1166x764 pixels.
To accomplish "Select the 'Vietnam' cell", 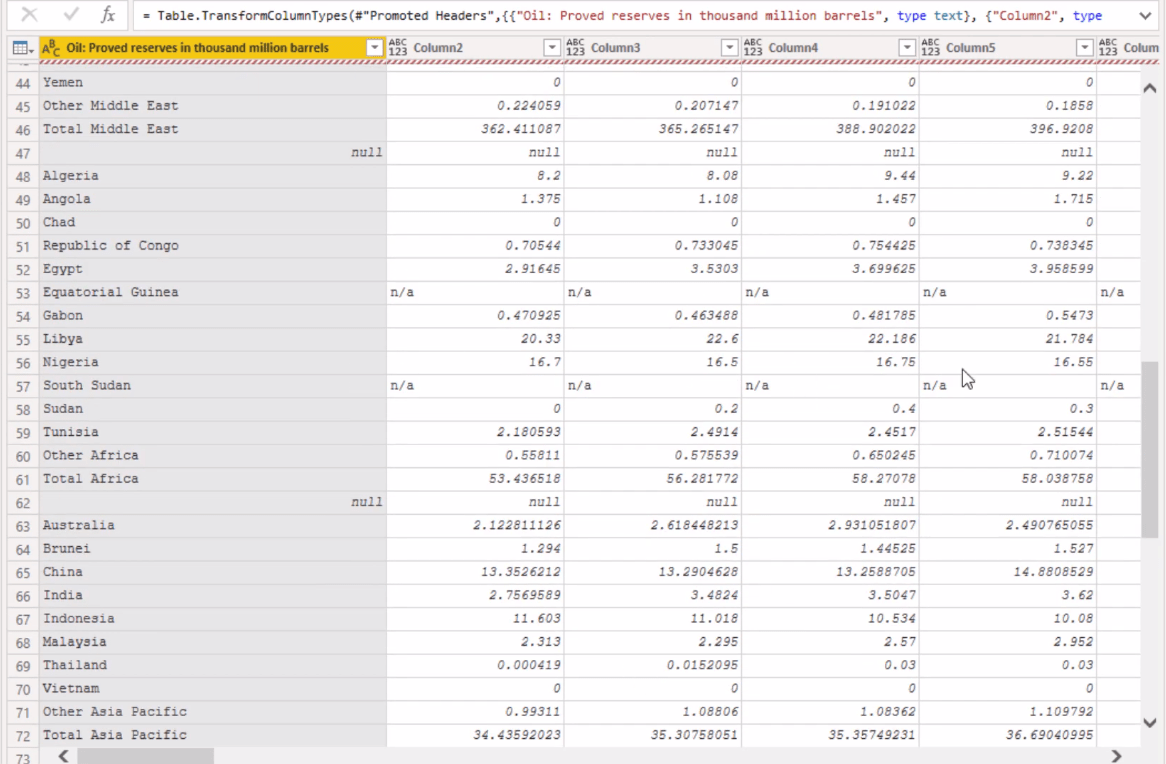I will coord(212,689).
